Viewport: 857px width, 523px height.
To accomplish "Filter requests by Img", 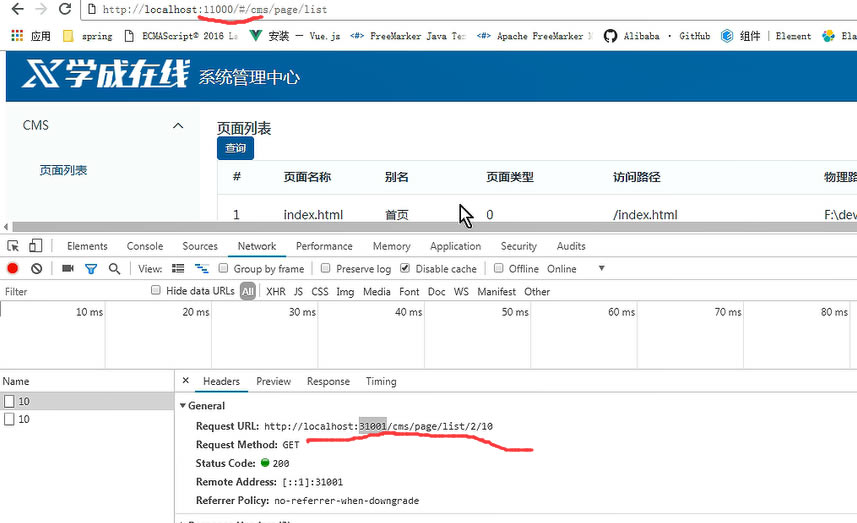I will point(345,292).
